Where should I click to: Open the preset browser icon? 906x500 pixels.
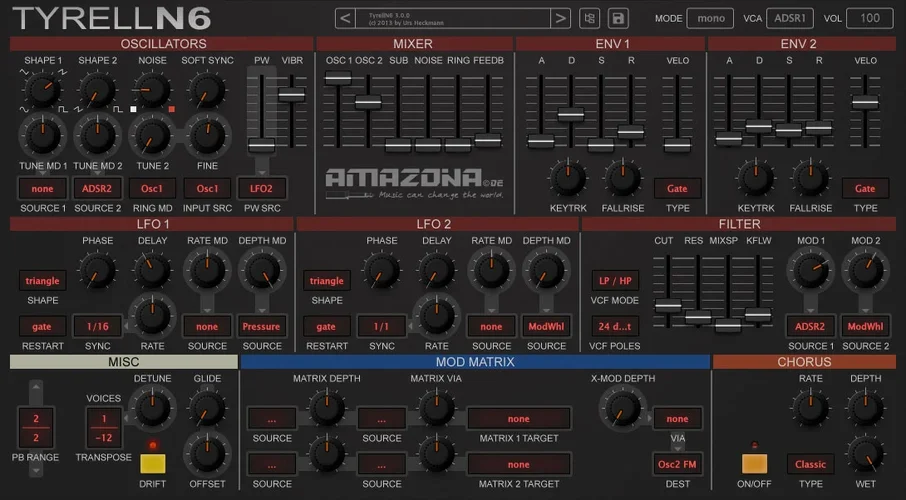589,18
